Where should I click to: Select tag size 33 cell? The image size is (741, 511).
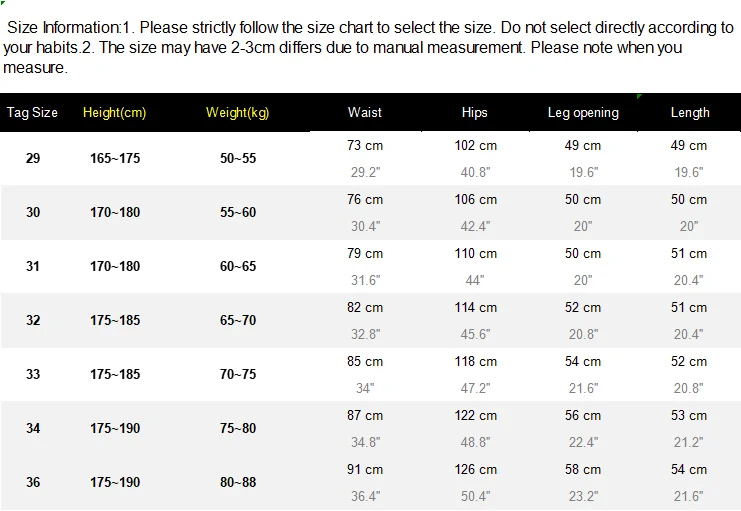coord(33,374)
